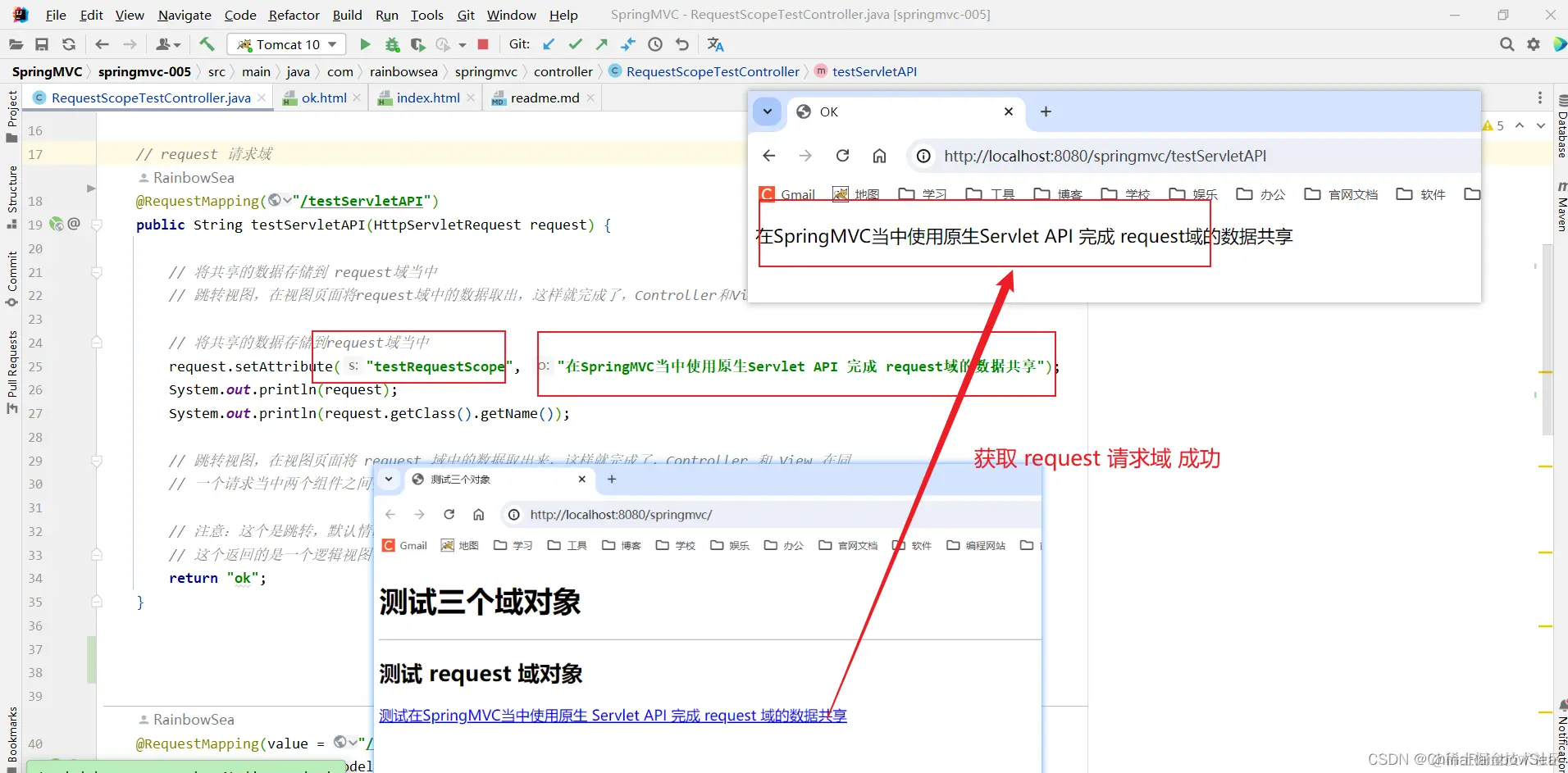This screenshot has width=1568, height=773.
Task: Run with coverage using the shield icon
Action: pos(418,44)
